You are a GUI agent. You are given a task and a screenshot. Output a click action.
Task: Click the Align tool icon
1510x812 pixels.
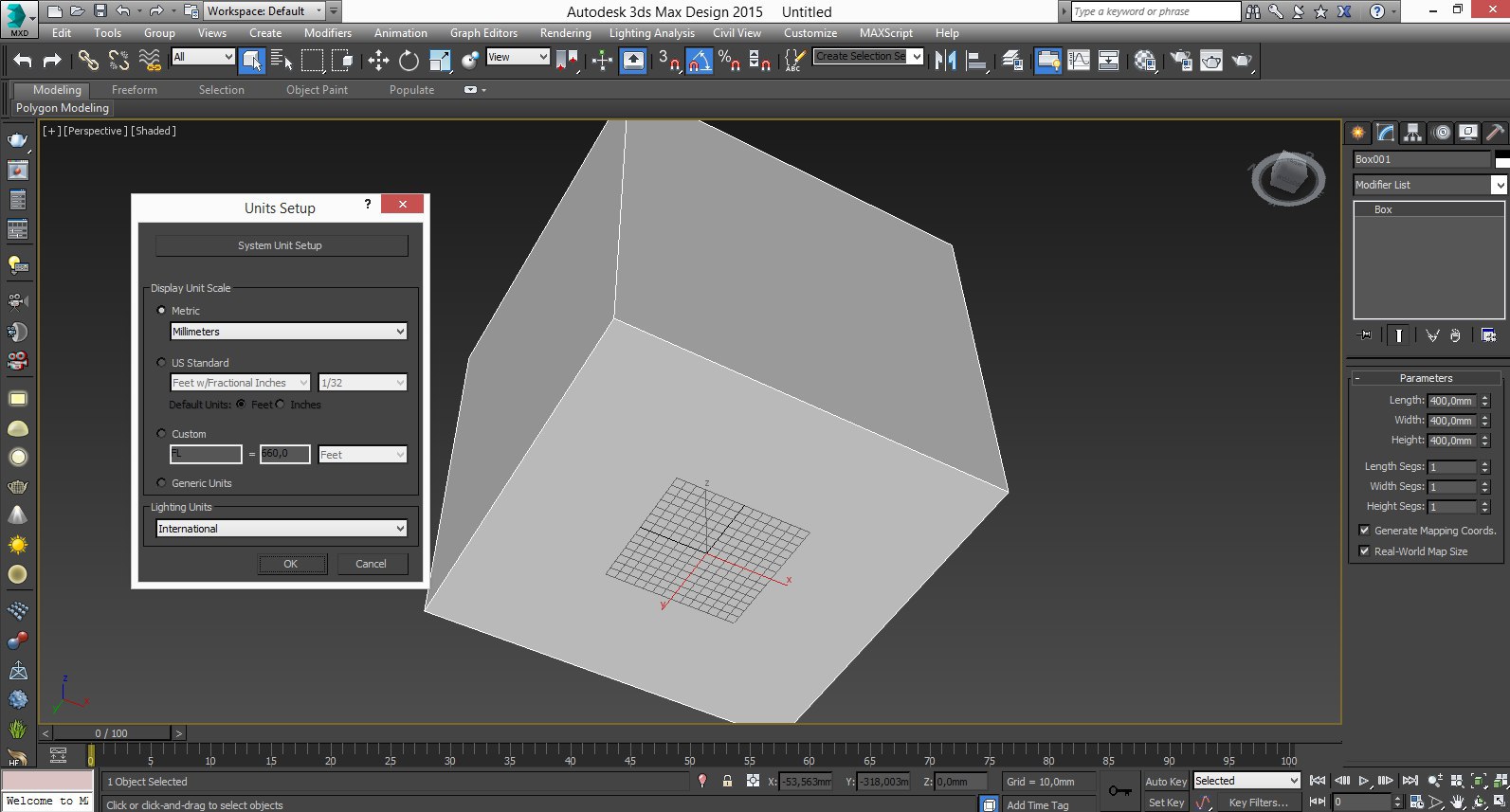976,61
